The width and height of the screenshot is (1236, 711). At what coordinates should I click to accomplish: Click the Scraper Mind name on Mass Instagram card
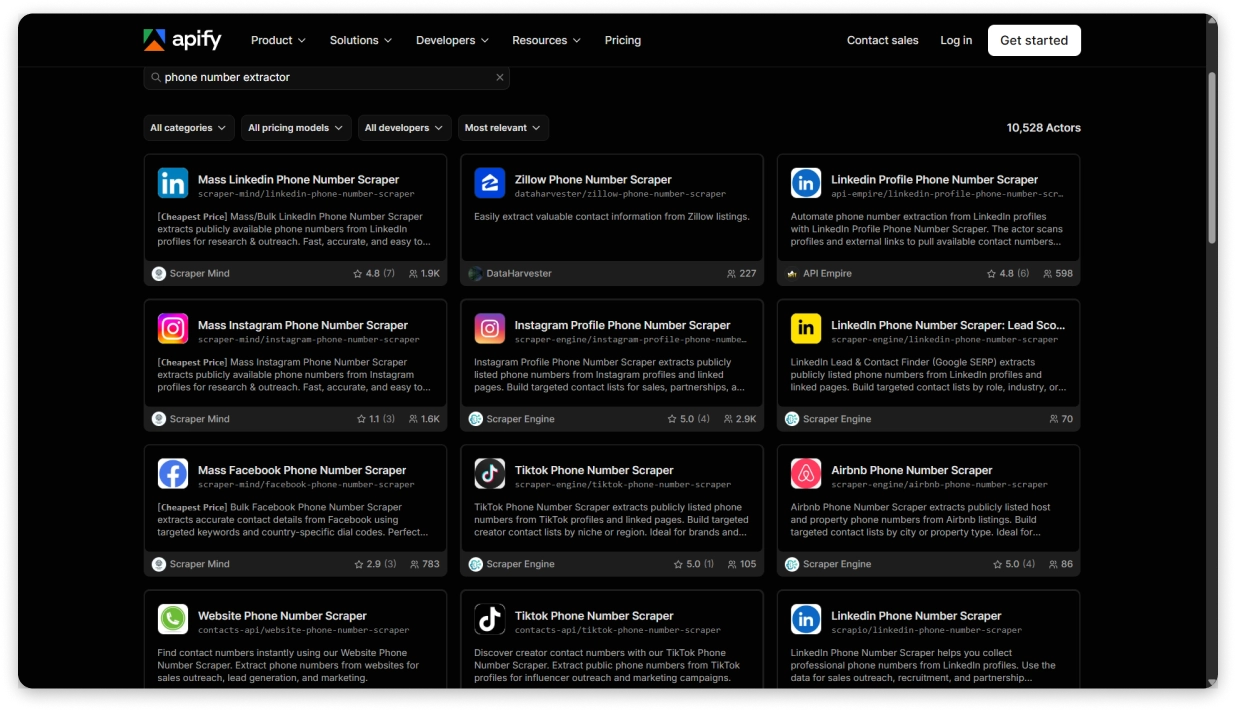click(199, 419)
